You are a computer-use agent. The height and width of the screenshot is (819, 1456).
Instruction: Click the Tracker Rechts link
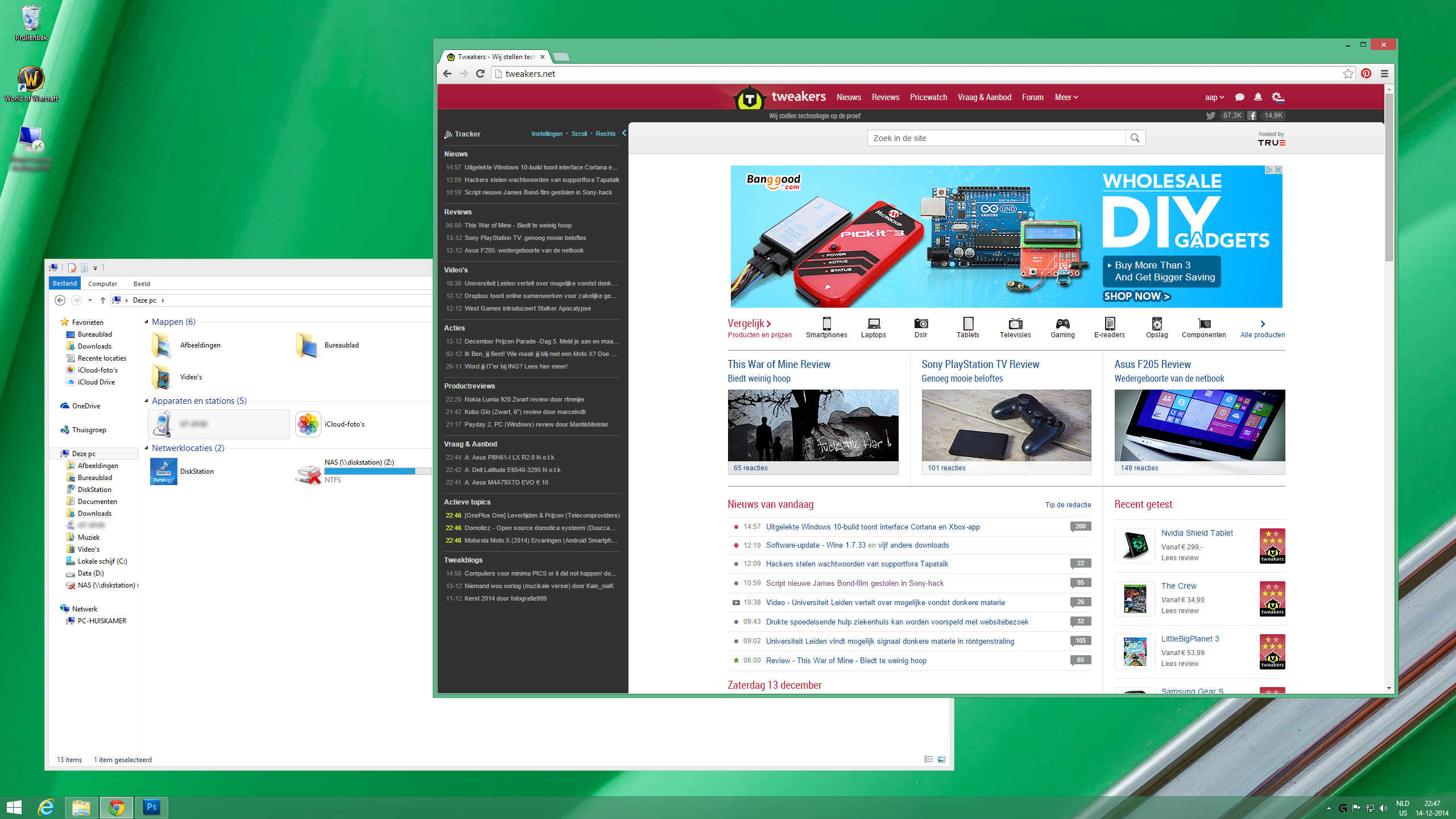(605, 134)
